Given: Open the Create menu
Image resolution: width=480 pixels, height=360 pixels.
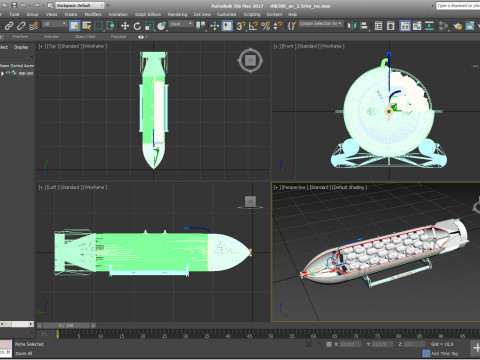Looking at the screenshot, I should 71,14.
